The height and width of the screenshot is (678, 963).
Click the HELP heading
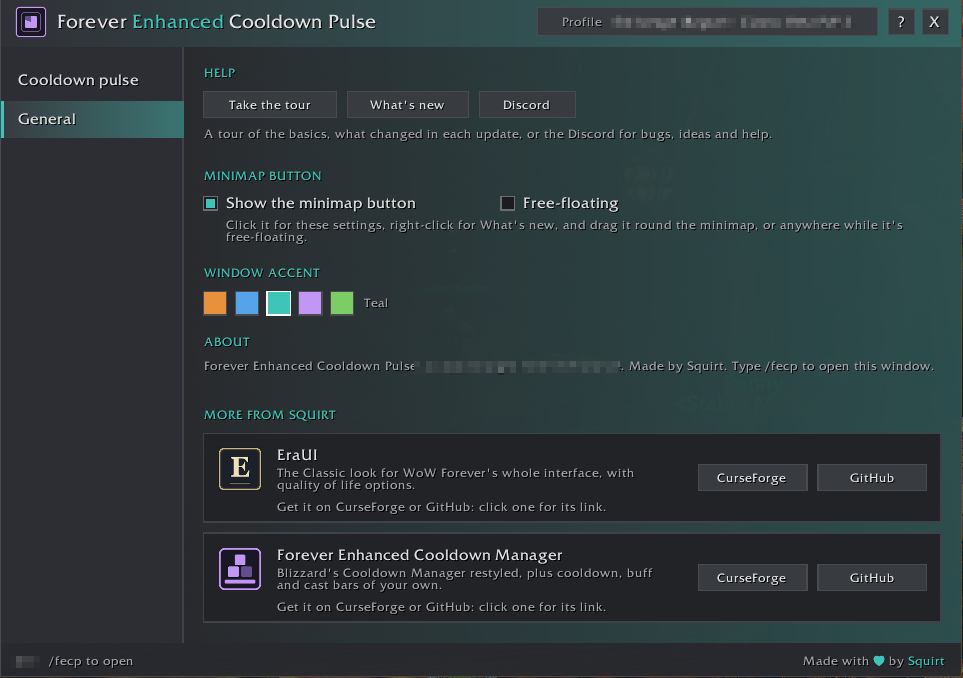coord(219,72)
